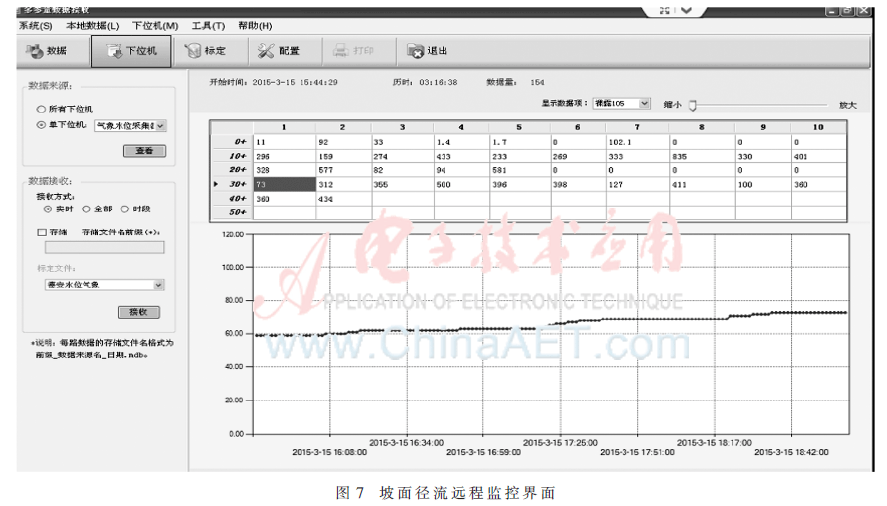
Task: Click column header 3
Action: [402, 127]
